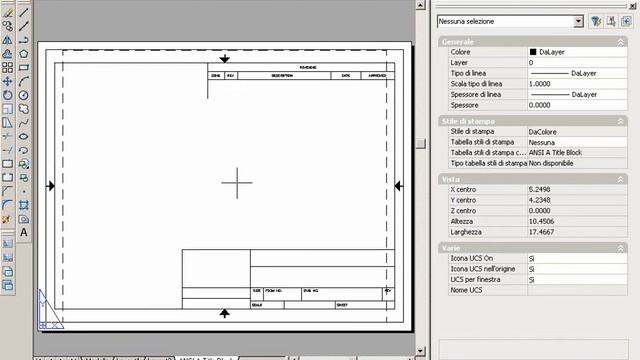Select the Point tool
Screen dimensions: 640x360
point(24,191)
